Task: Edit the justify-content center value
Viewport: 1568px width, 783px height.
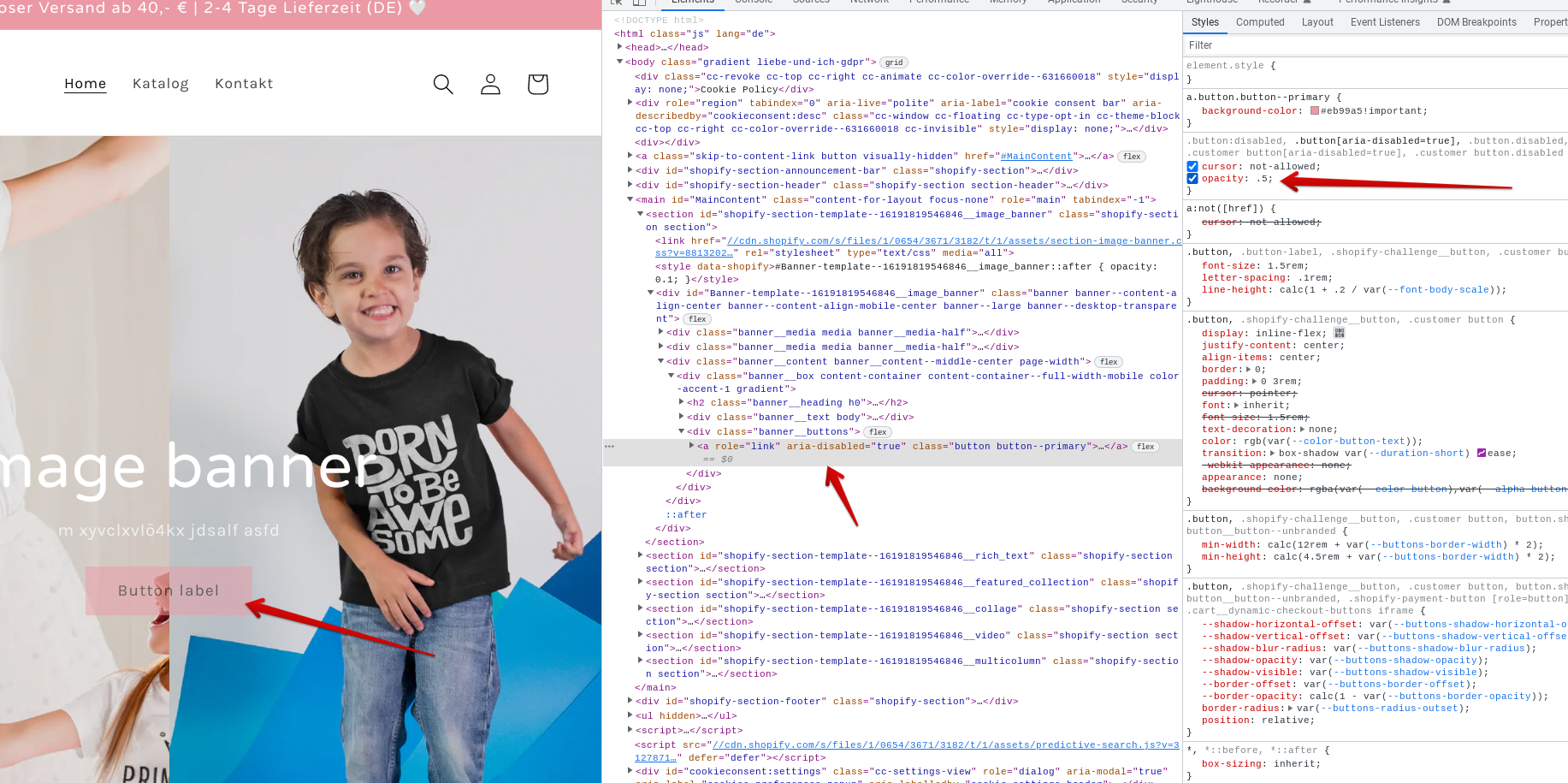Action: pos(1323,346)
